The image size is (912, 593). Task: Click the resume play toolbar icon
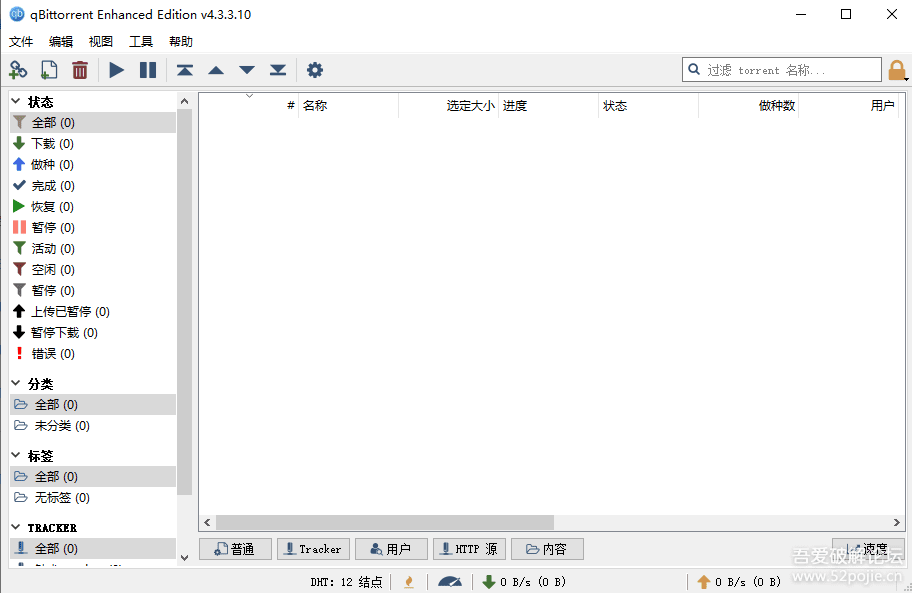point(116,70)
